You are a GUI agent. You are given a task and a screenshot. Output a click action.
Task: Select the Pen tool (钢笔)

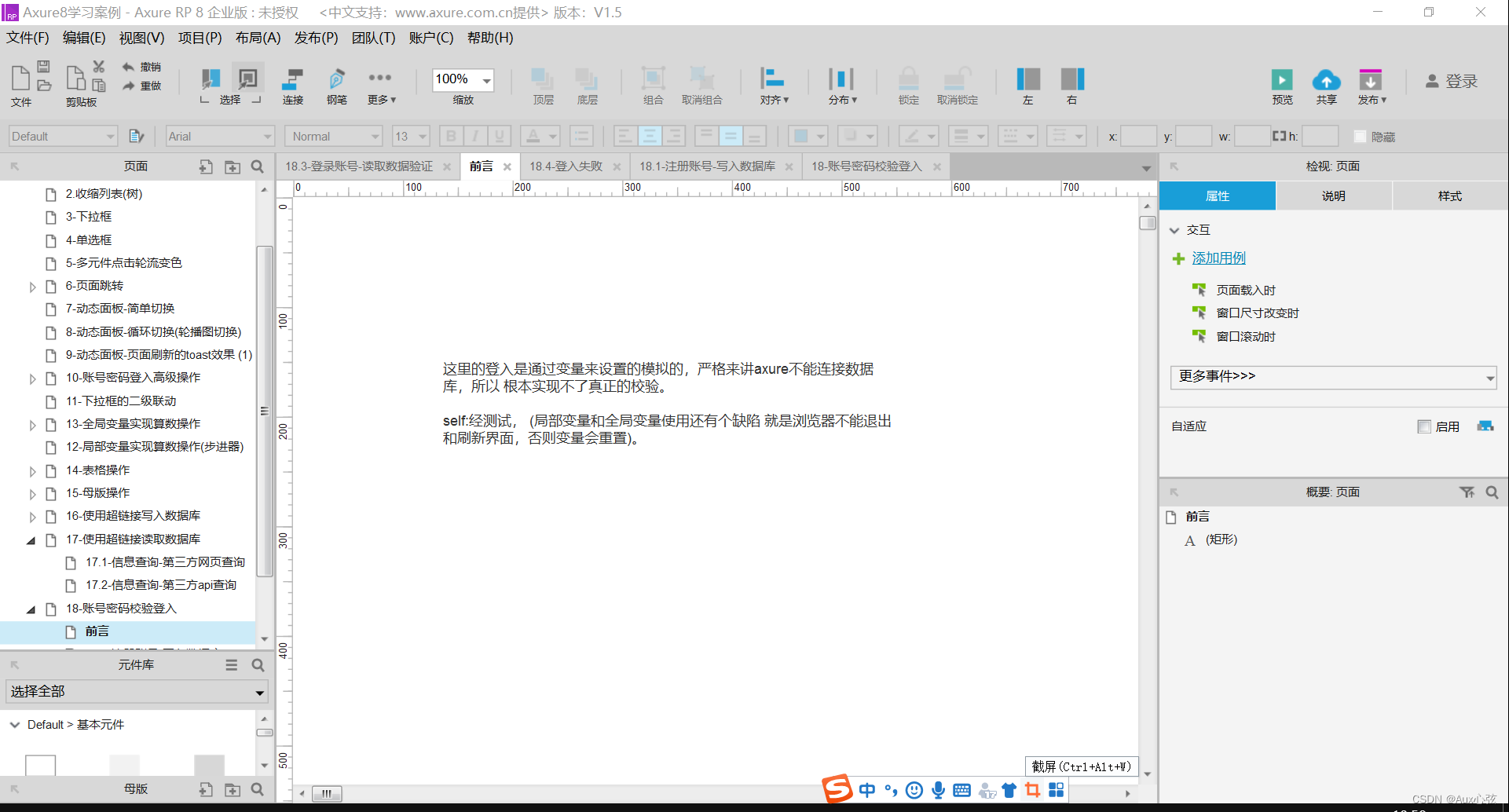(x=336, y=82)
